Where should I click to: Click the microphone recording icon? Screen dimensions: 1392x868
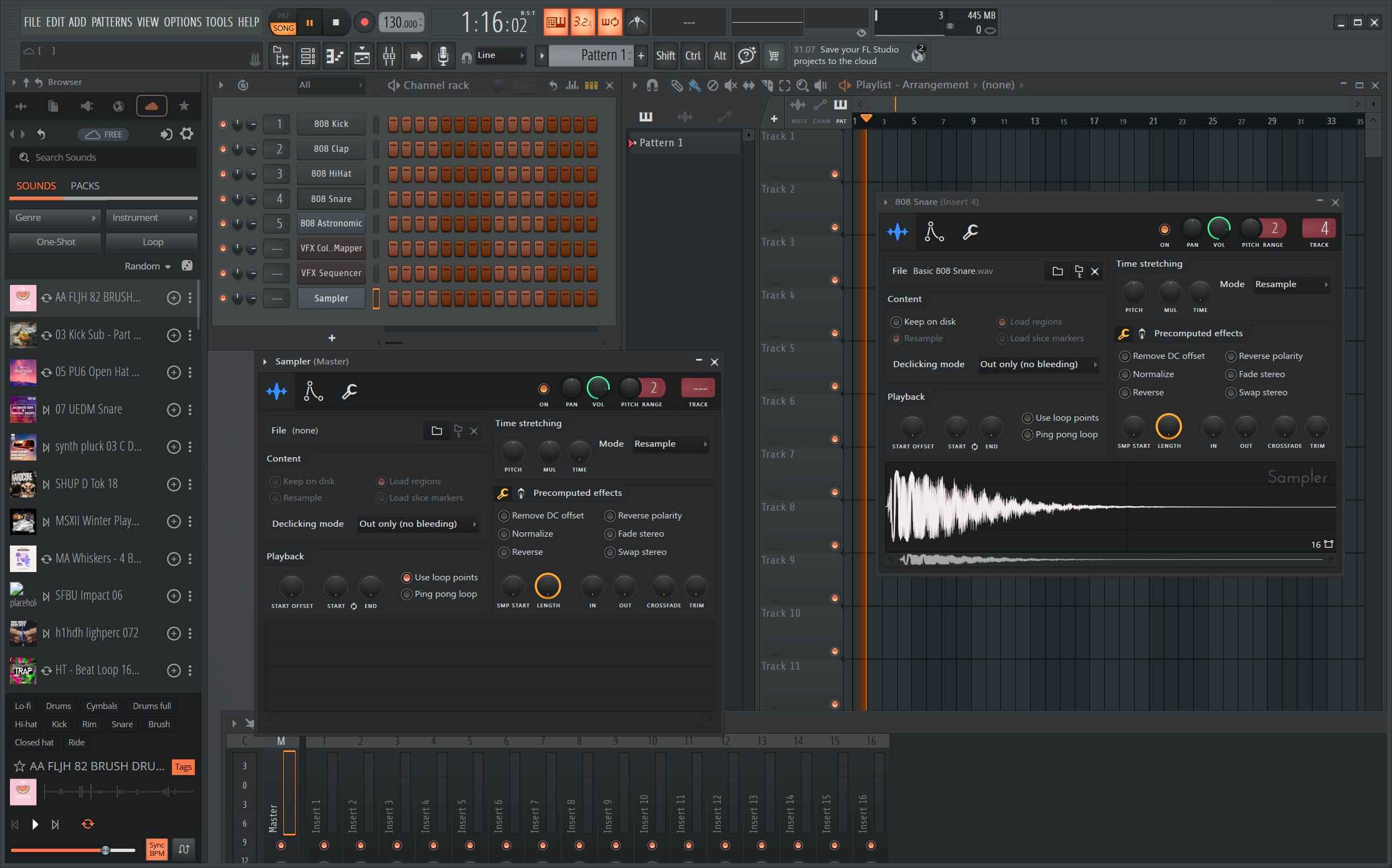pyautogui.click(x=443, y=56)
